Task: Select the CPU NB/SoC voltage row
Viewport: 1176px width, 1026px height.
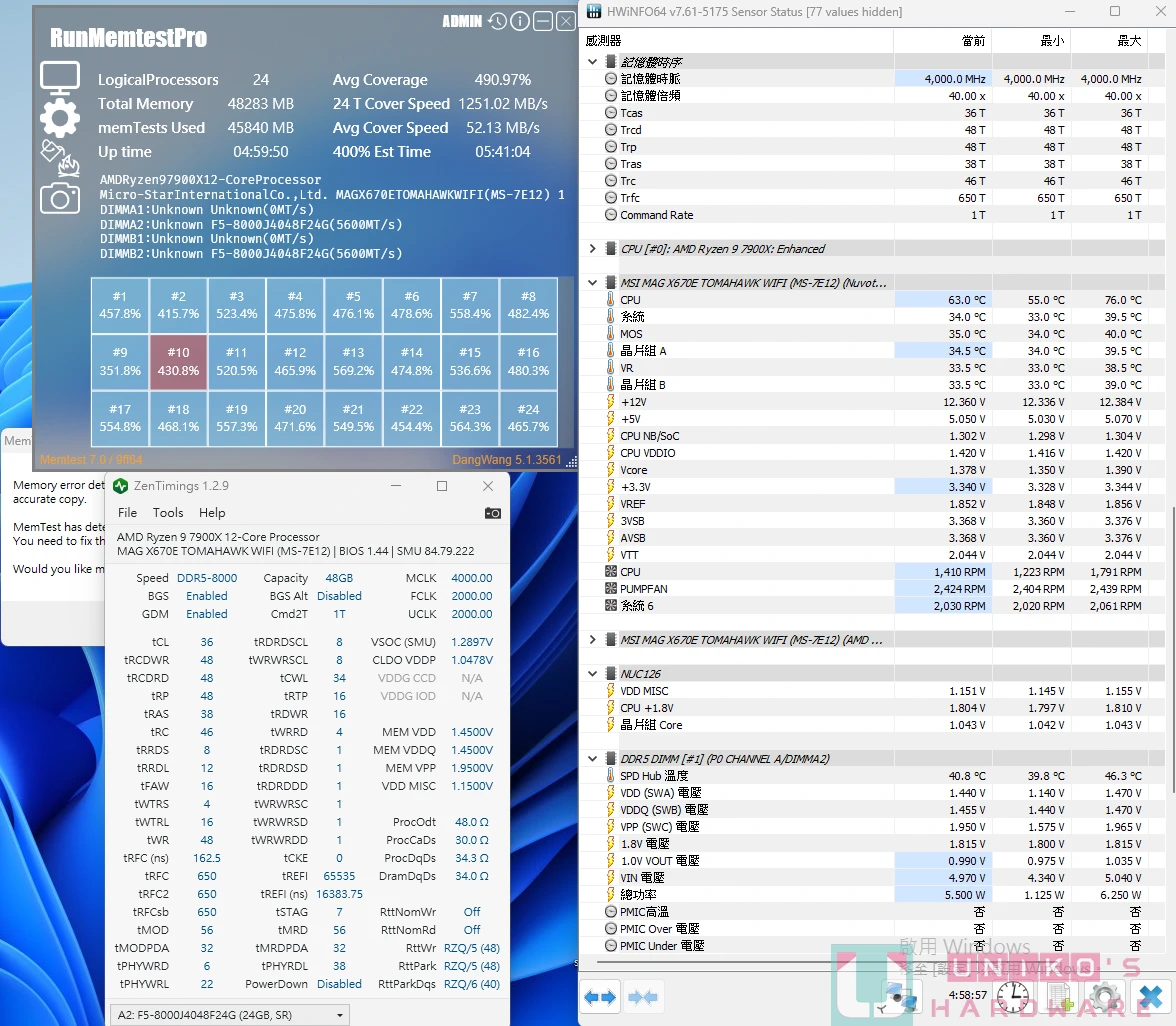Action: click(x=873, y=436)
